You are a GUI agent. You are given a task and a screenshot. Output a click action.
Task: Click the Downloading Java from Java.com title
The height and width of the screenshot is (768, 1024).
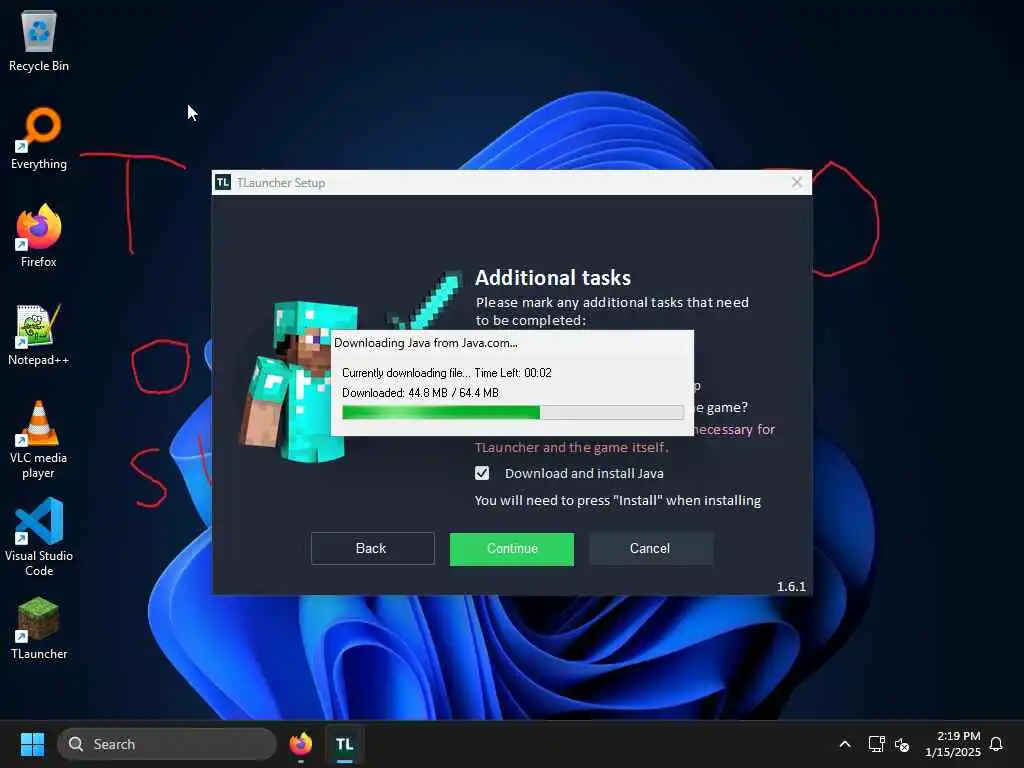[x=426, y=343]
